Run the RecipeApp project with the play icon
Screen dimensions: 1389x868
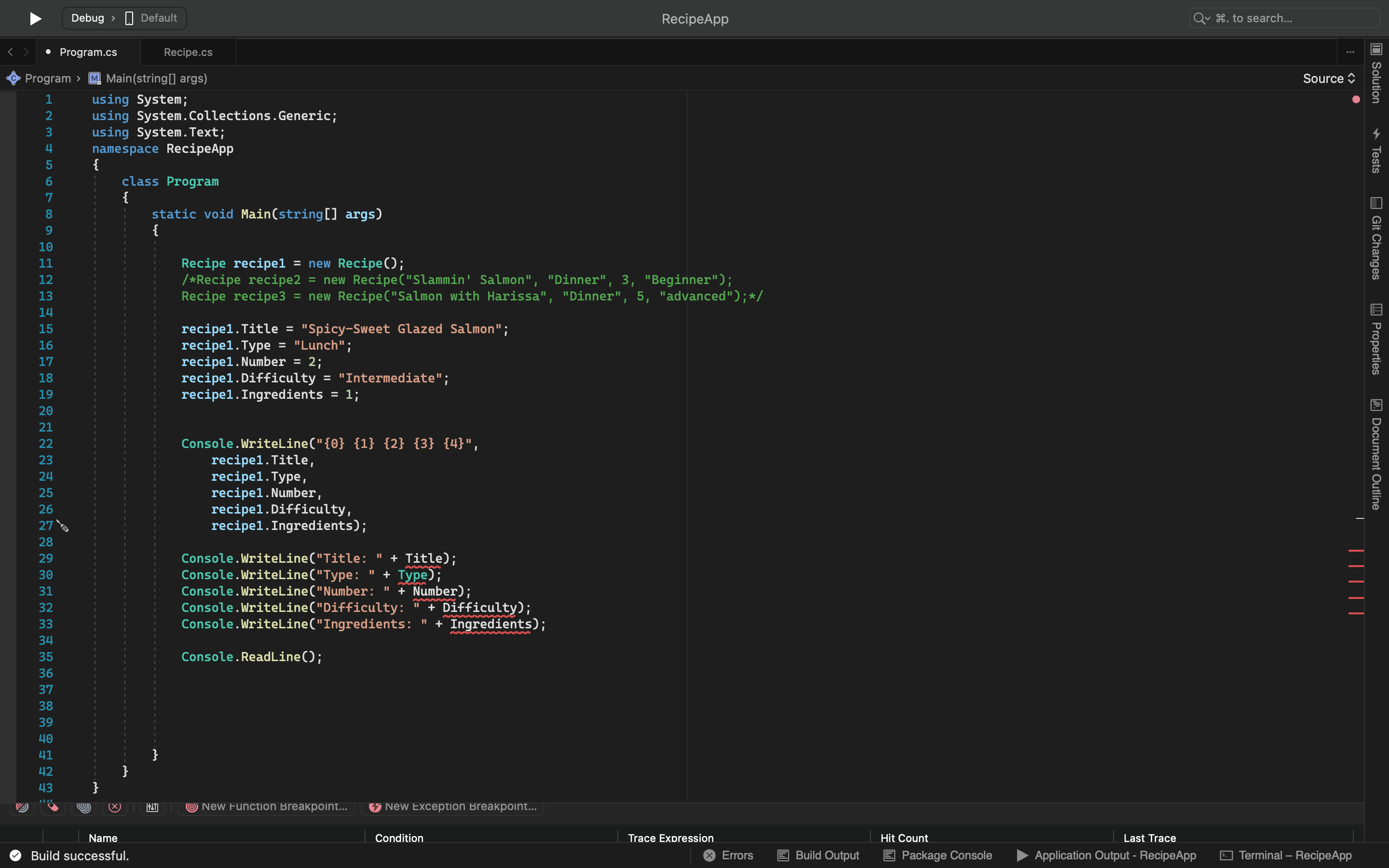[x=34, y=18]
